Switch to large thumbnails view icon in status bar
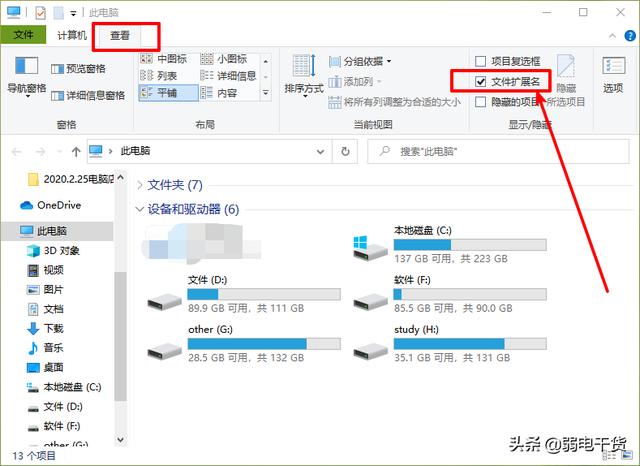This screenshot has width=640, height=466. 627,456
